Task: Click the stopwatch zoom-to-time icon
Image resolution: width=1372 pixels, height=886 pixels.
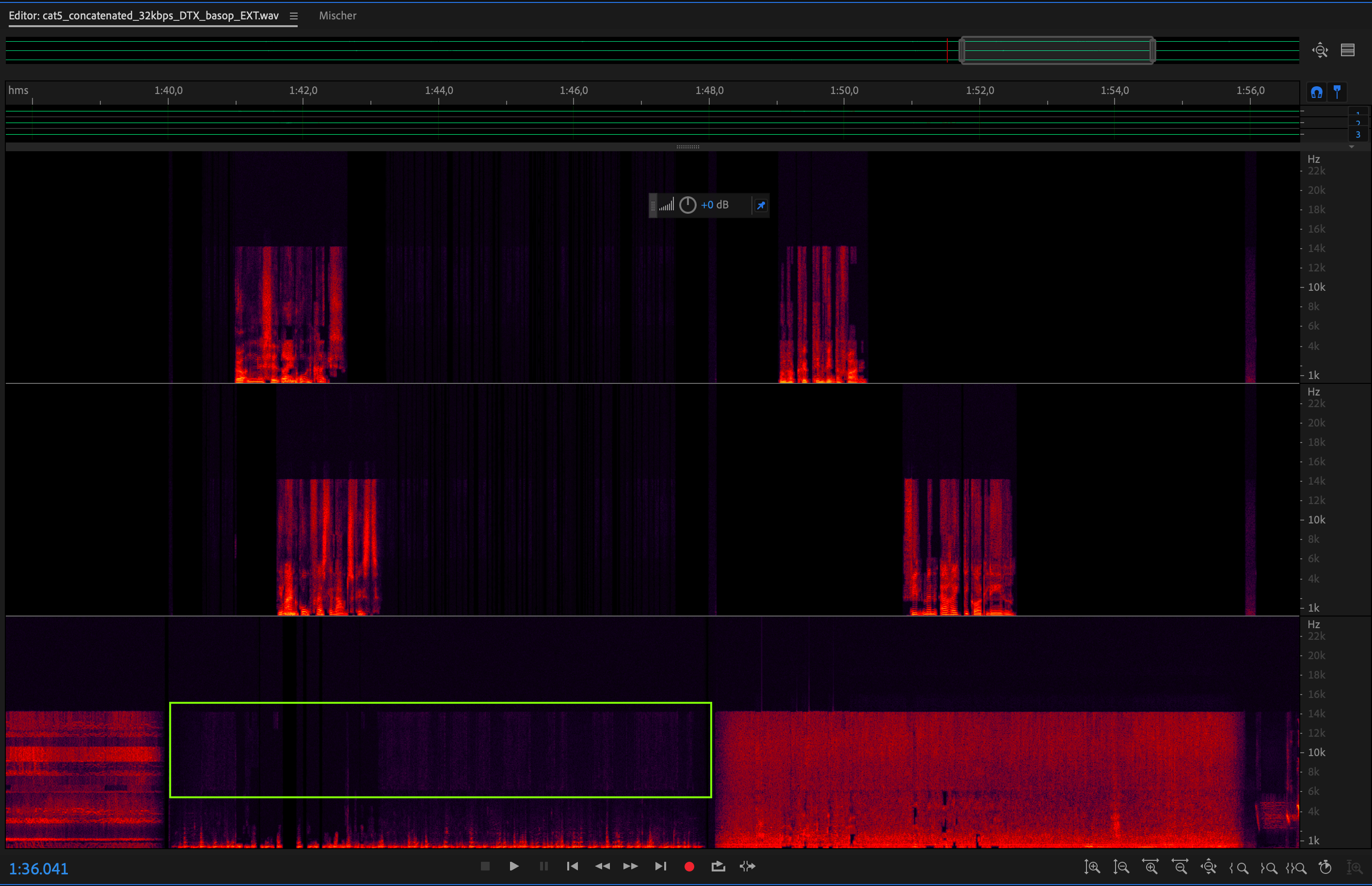Action: point(1325,867)
